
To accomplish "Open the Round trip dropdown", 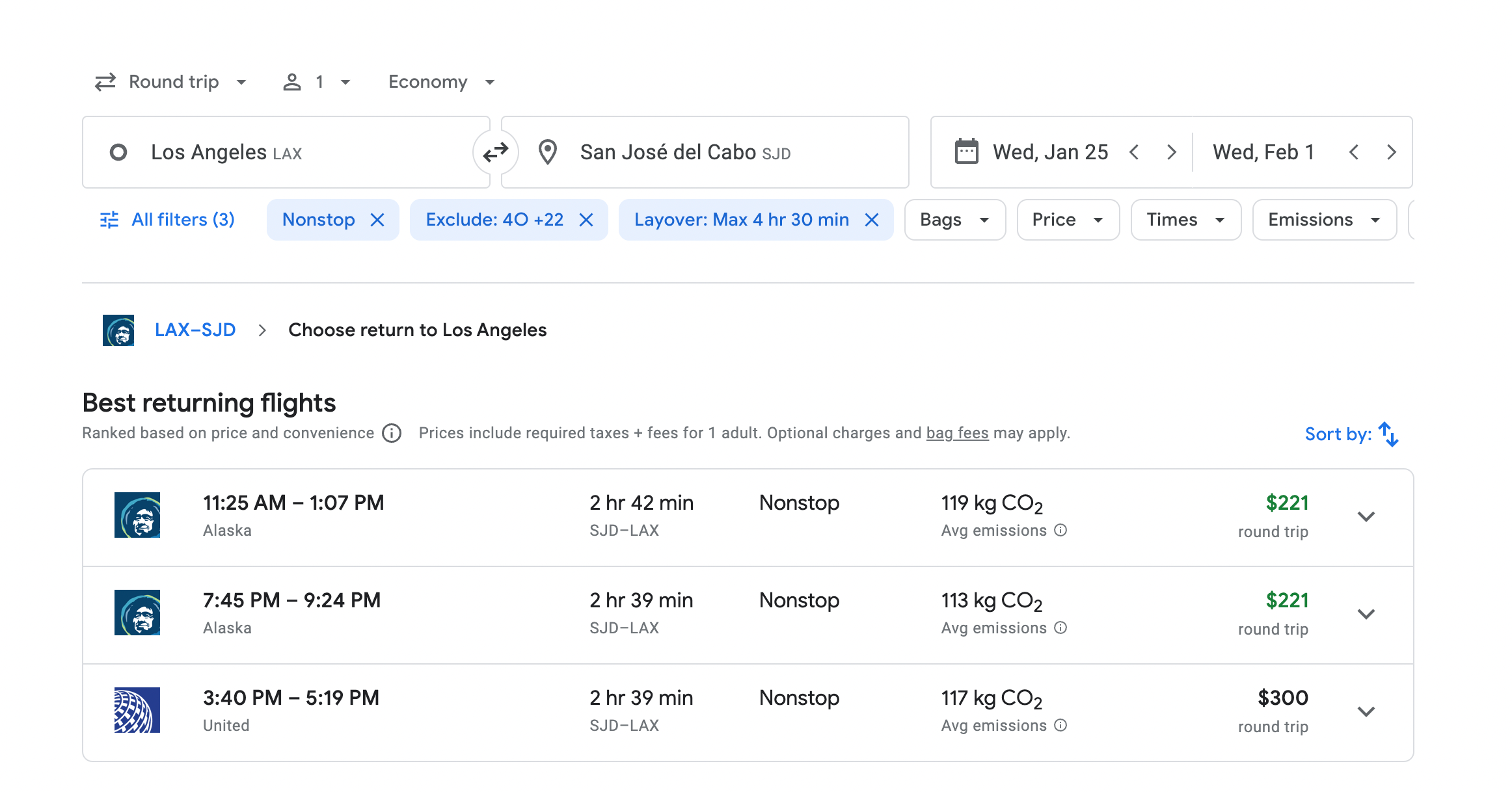I will point(172,82).
